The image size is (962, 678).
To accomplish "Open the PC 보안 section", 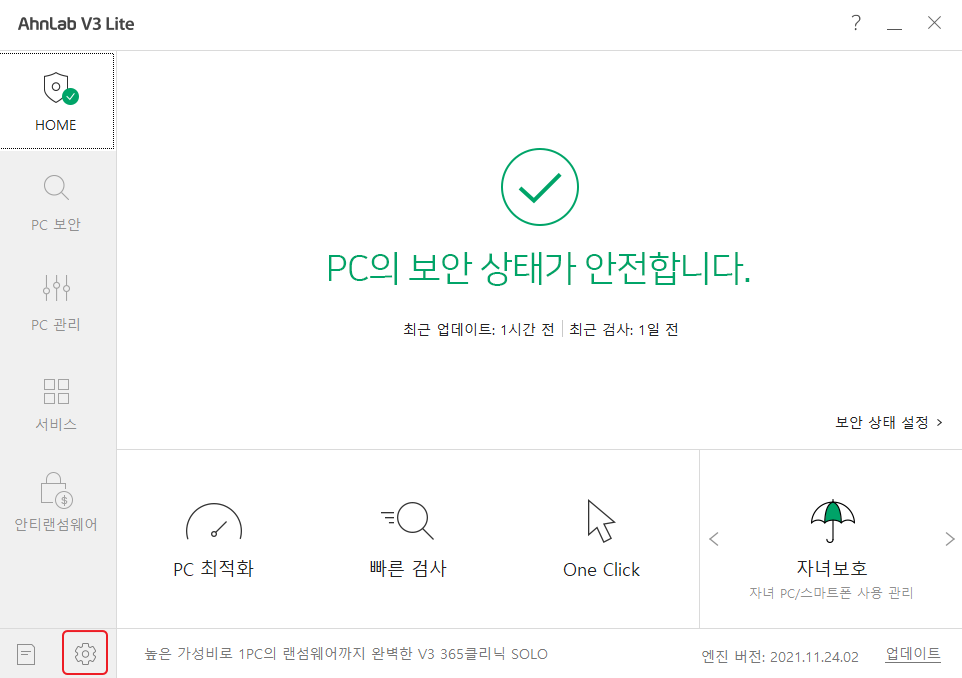I will [56, 203].
